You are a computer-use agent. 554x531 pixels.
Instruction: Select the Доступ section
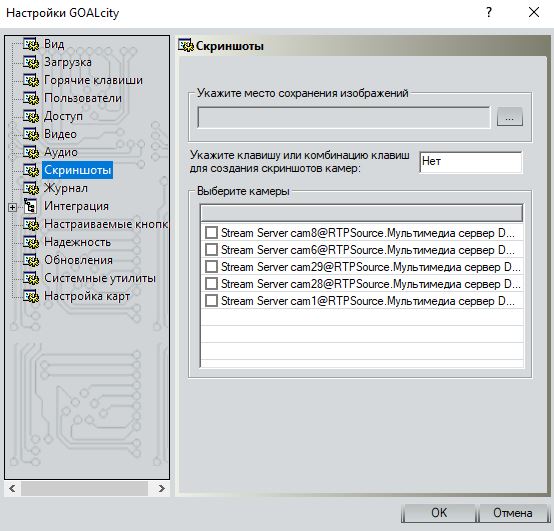pyautogui.click(x=63, y=116)
